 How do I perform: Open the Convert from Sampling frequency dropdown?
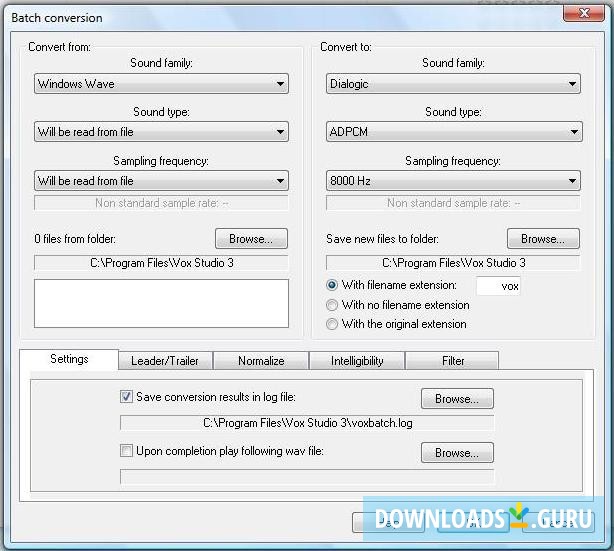coord(161,181)
